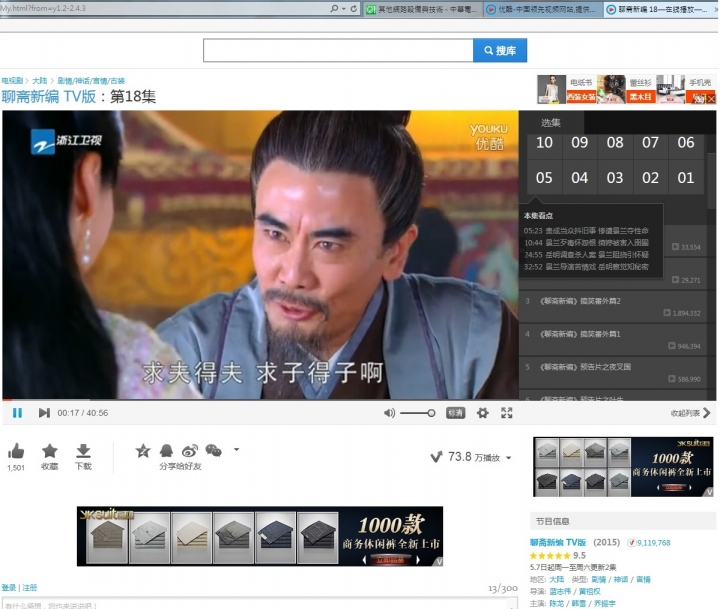Jump to highlight at 24:55
This screenshot has height=609, width=720.
pos(586,254)
